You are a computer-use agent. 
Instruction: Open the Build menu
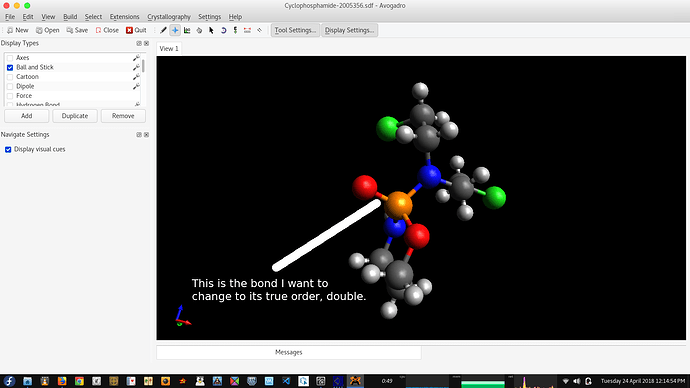pos(70,17)
